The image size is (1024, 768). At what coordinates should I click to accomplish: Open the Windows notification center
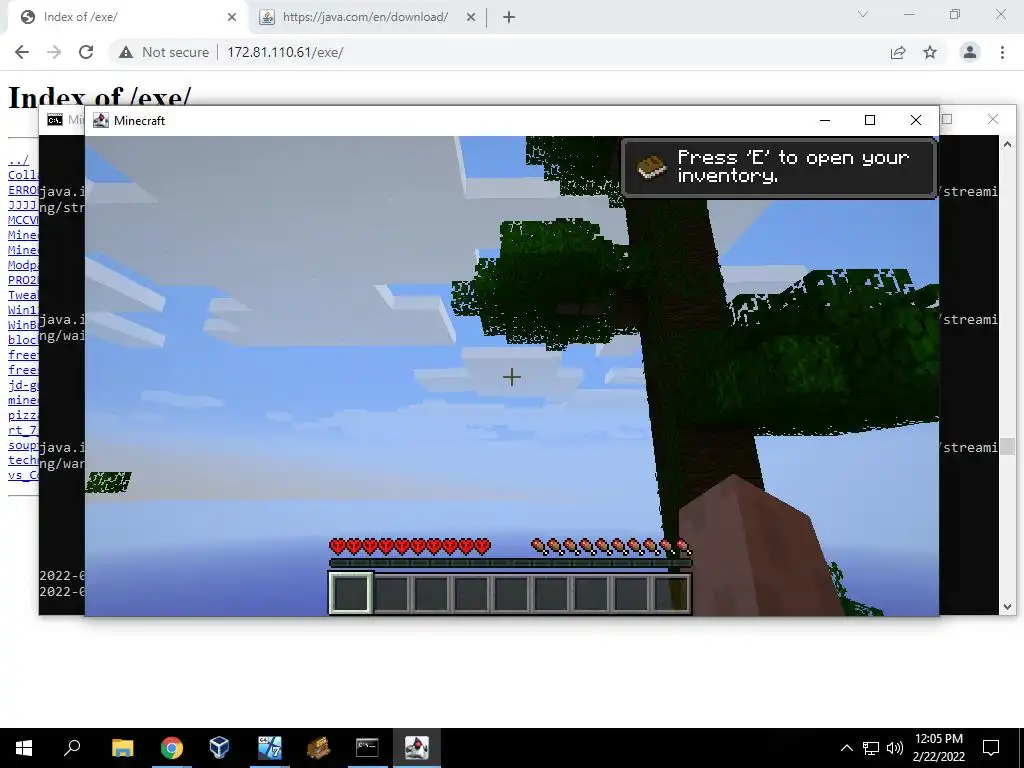point(991,748)
